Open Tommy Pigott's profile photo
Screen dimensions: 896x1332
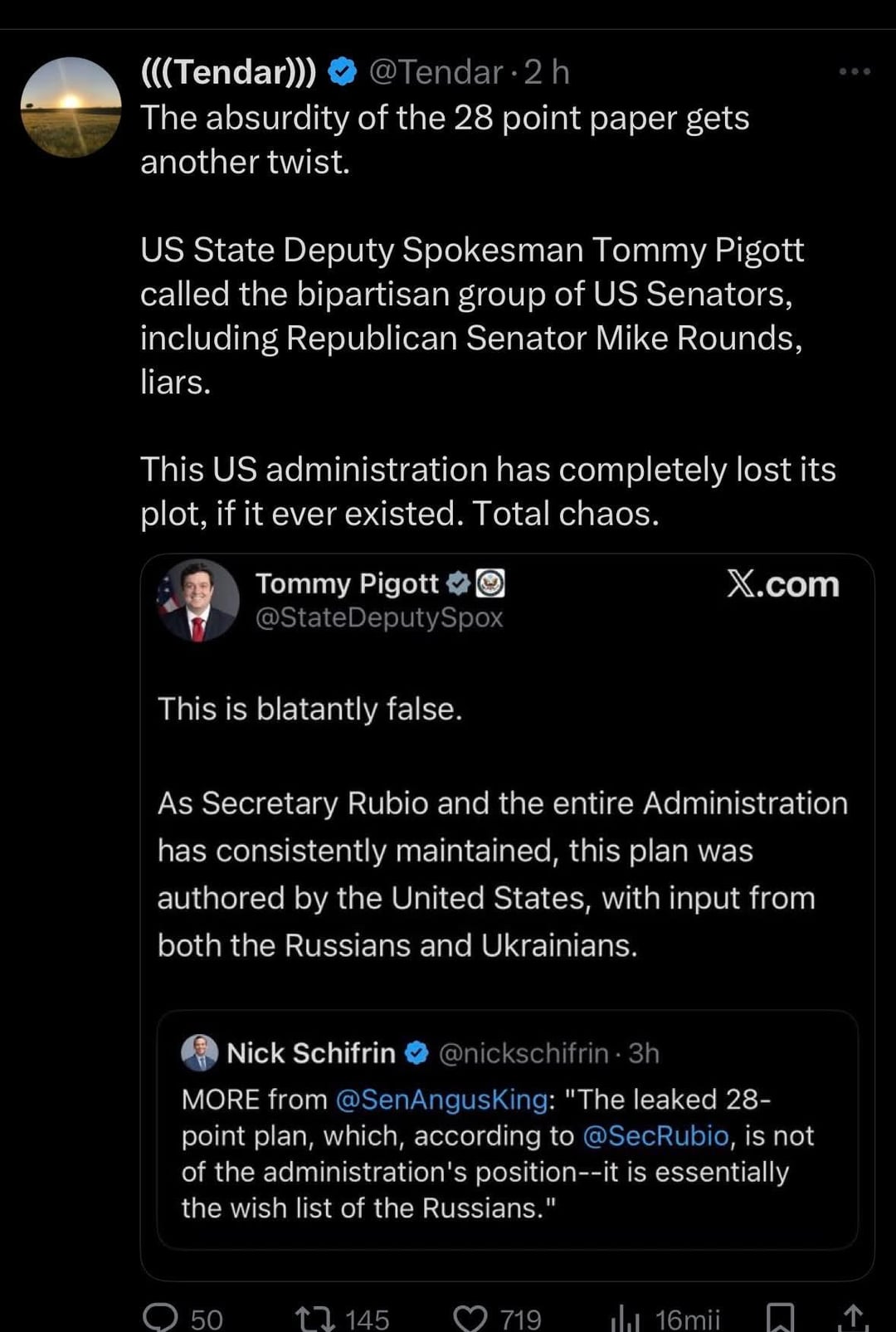tap(197, 600)
